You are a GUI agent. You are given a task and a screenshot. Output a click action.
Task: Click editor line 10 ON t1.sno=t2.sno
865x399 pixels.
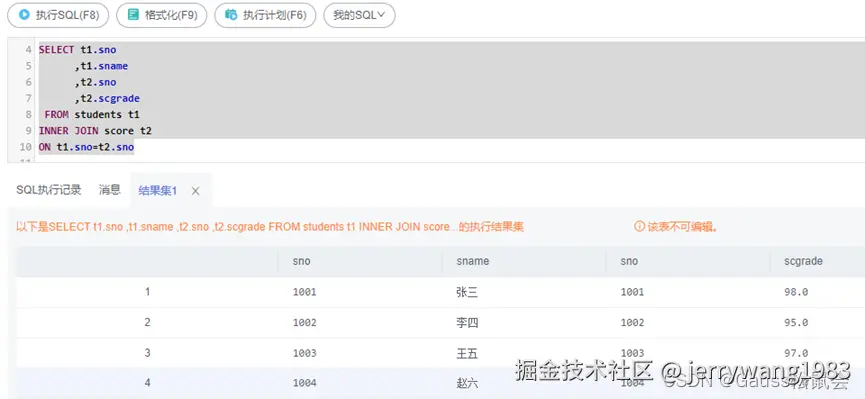coord(86,147)
